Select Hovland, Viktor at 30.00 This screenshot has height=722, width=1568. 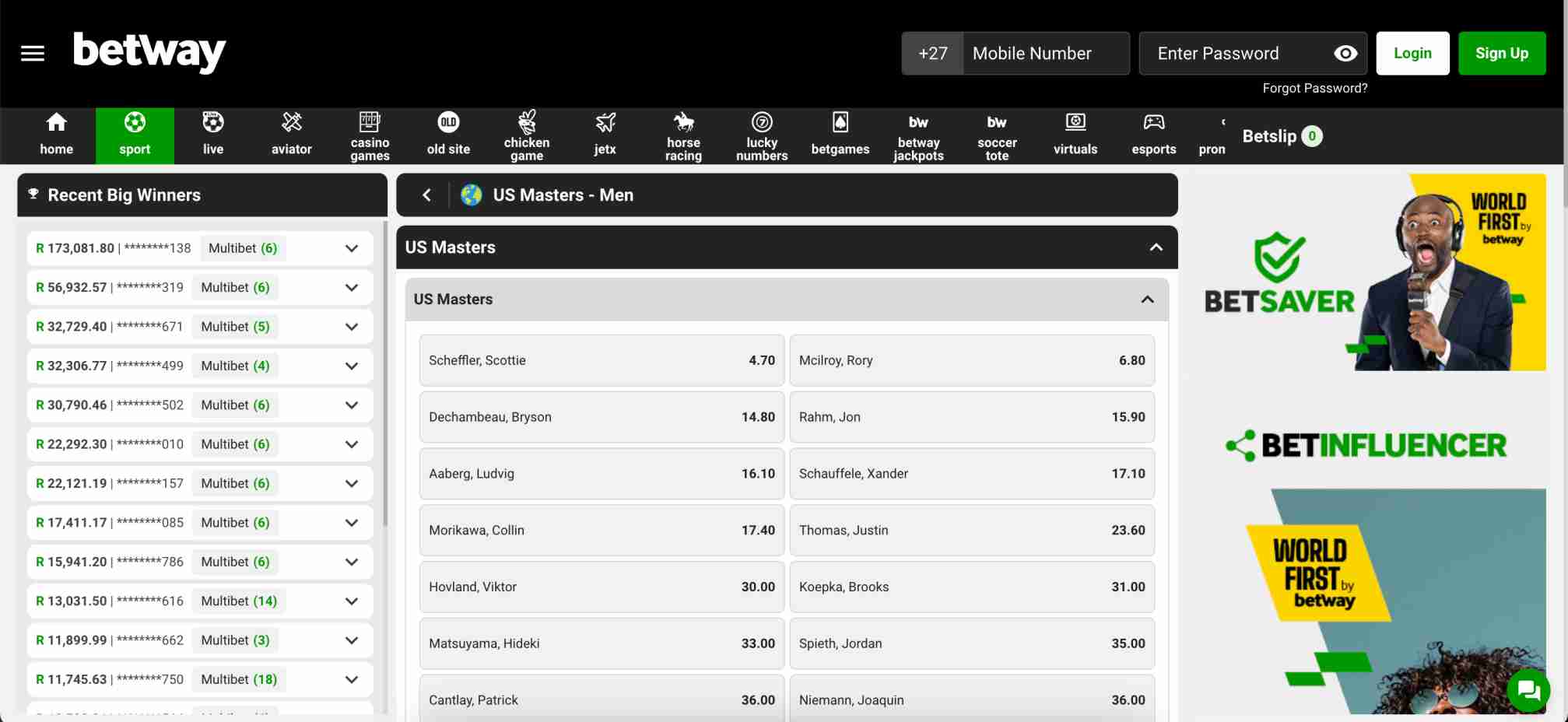pos(602,587)
